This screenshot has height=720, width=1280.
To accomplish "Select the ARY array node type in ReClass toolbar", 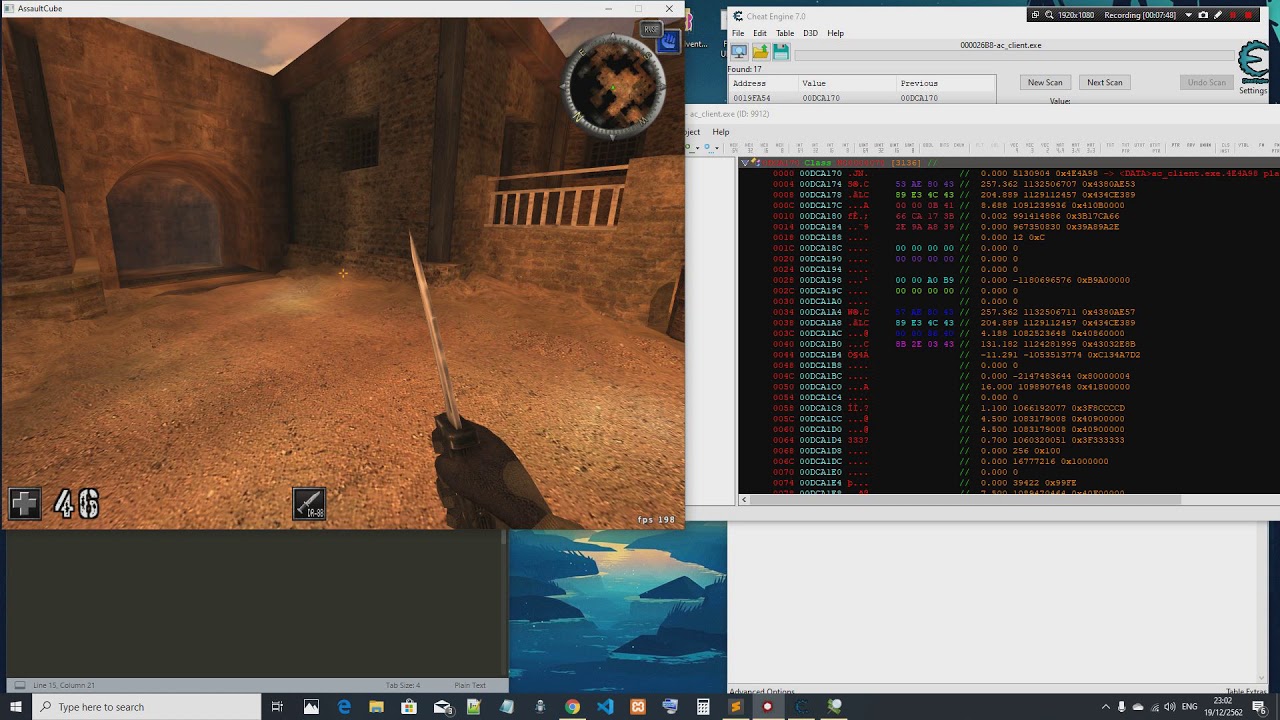I will coord(1191,145).
